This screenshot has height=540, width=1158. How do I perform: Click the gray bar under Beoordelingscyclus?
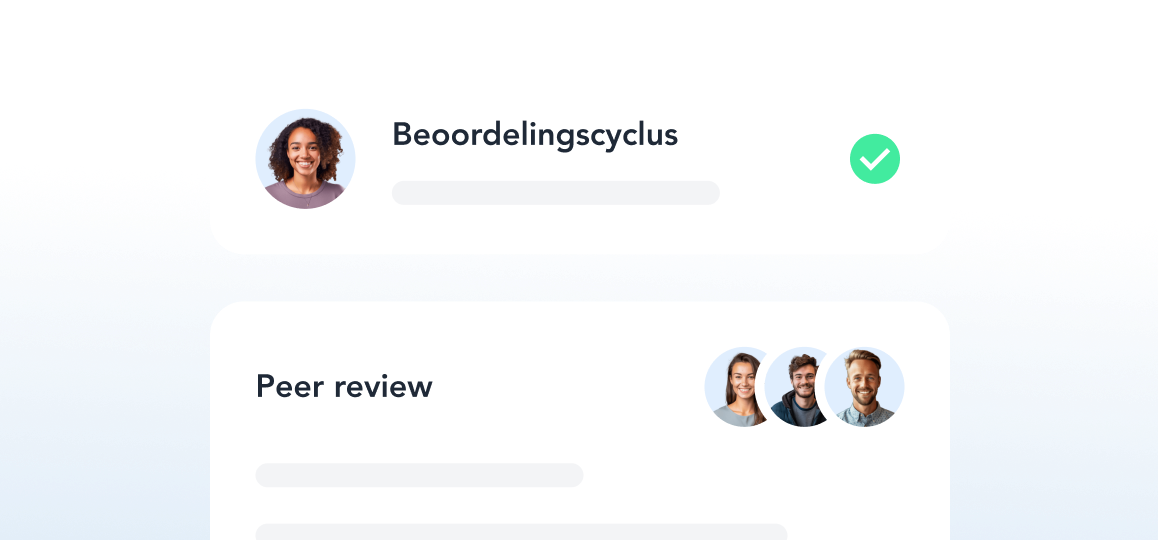point(555,193)
